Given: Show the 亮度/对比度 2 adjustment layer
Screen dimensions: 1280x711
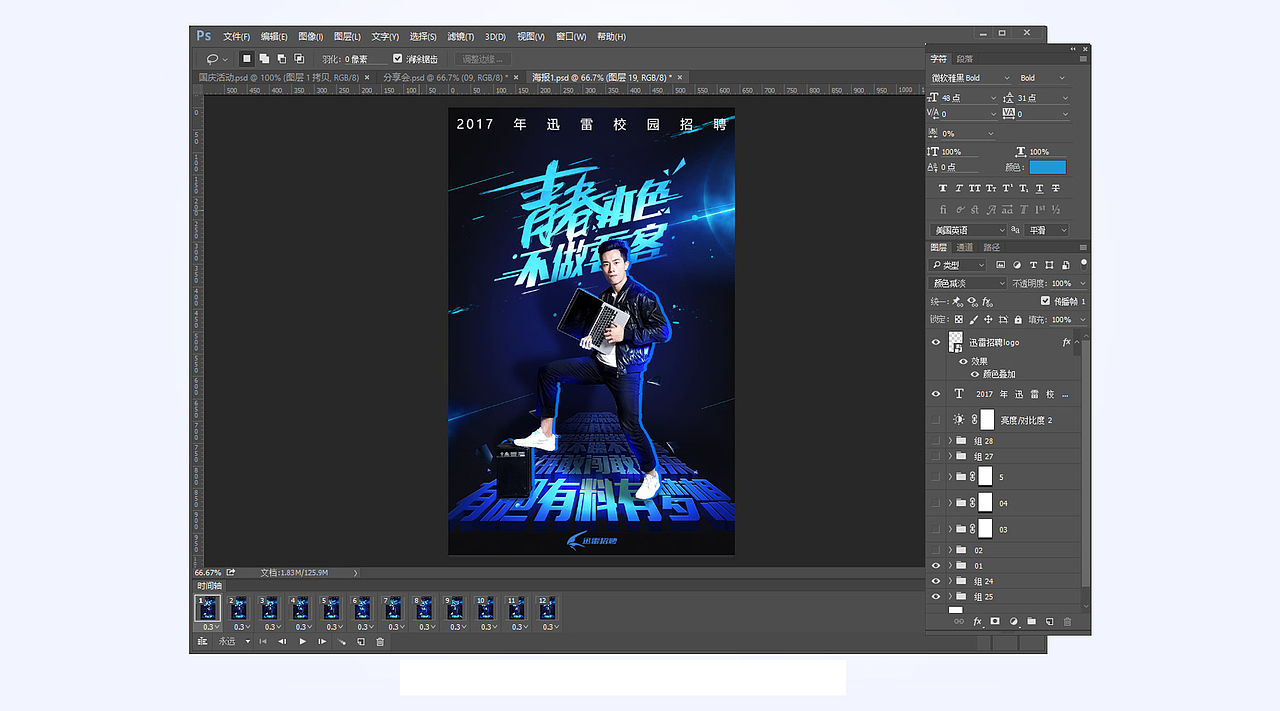Looking at the screenshot, I should [x=936, y=420].
